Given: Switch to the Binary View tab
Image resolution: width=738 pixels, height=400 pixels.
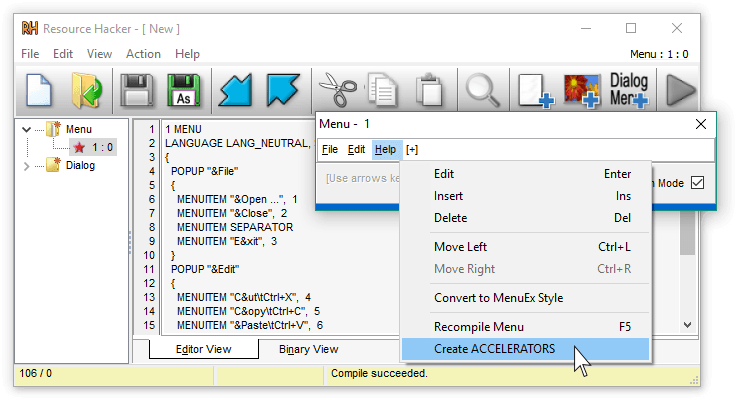Looking at the screenshot, I should (x=308, y=349).
